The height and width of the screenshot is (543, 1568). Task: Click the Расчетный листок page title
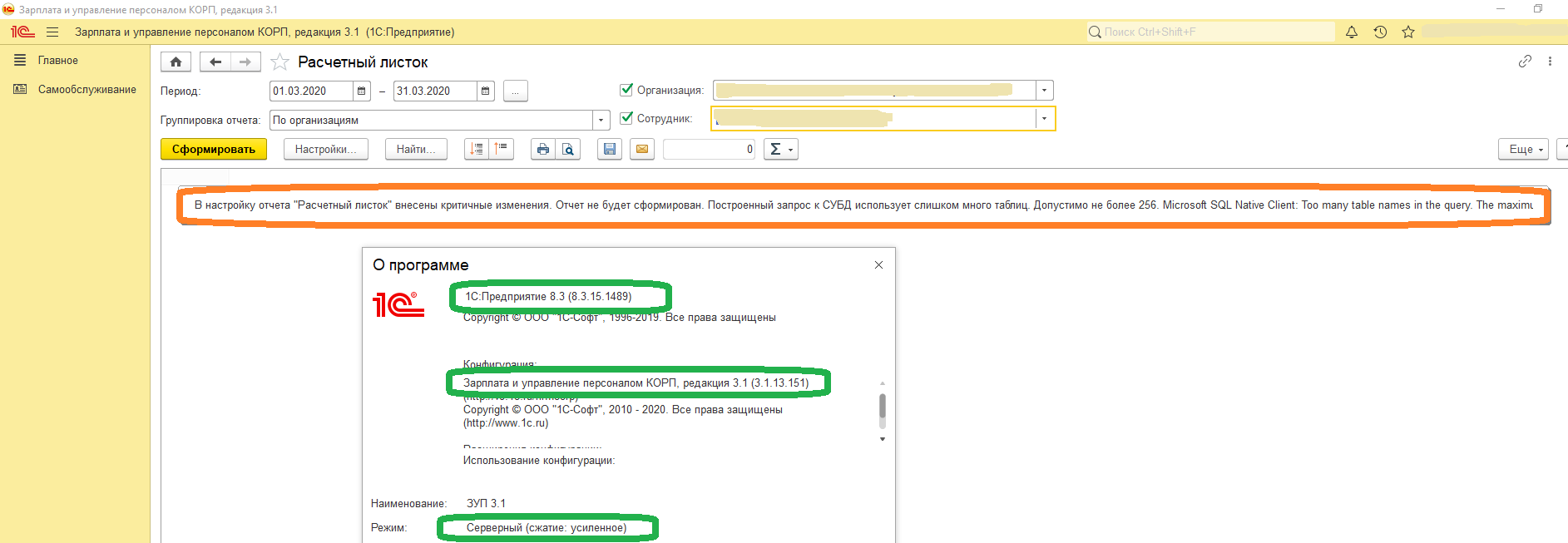(363, 62)
